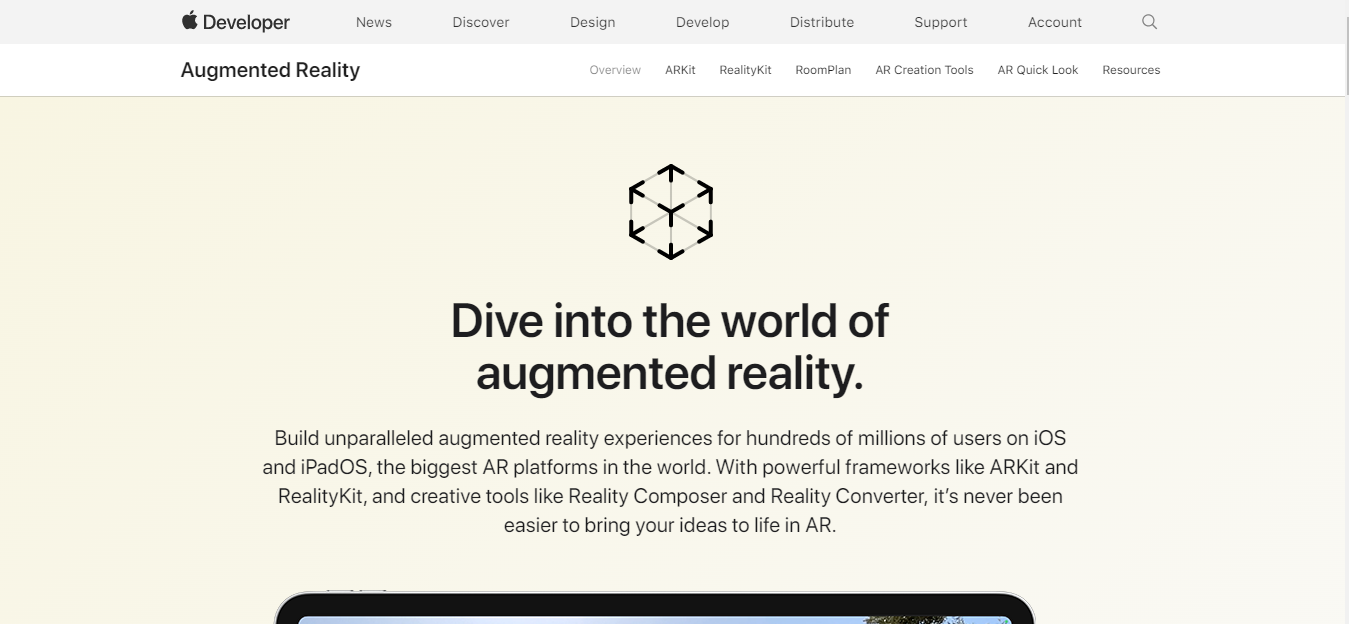Open the search magnifier icon
The image size is (1349, 624).
(x=1149, y=22)
